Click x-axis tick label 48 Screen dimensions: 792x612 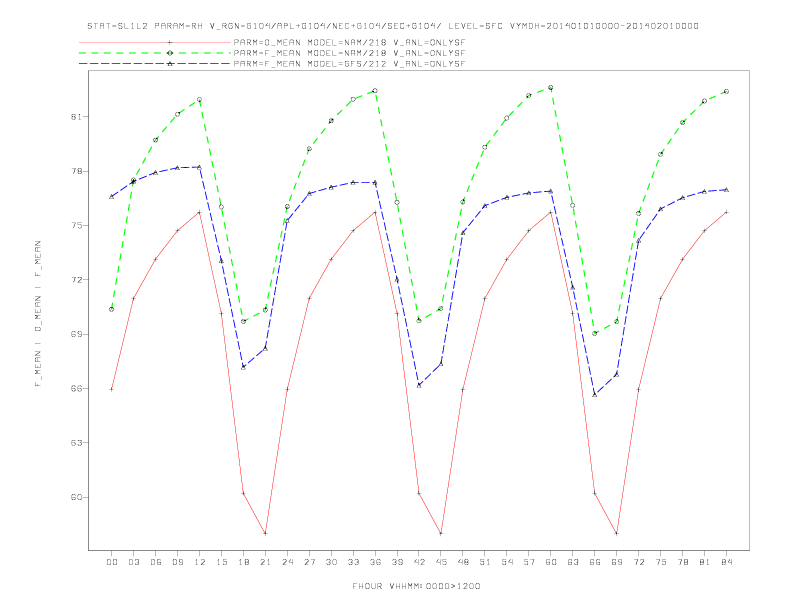(463, 562)
